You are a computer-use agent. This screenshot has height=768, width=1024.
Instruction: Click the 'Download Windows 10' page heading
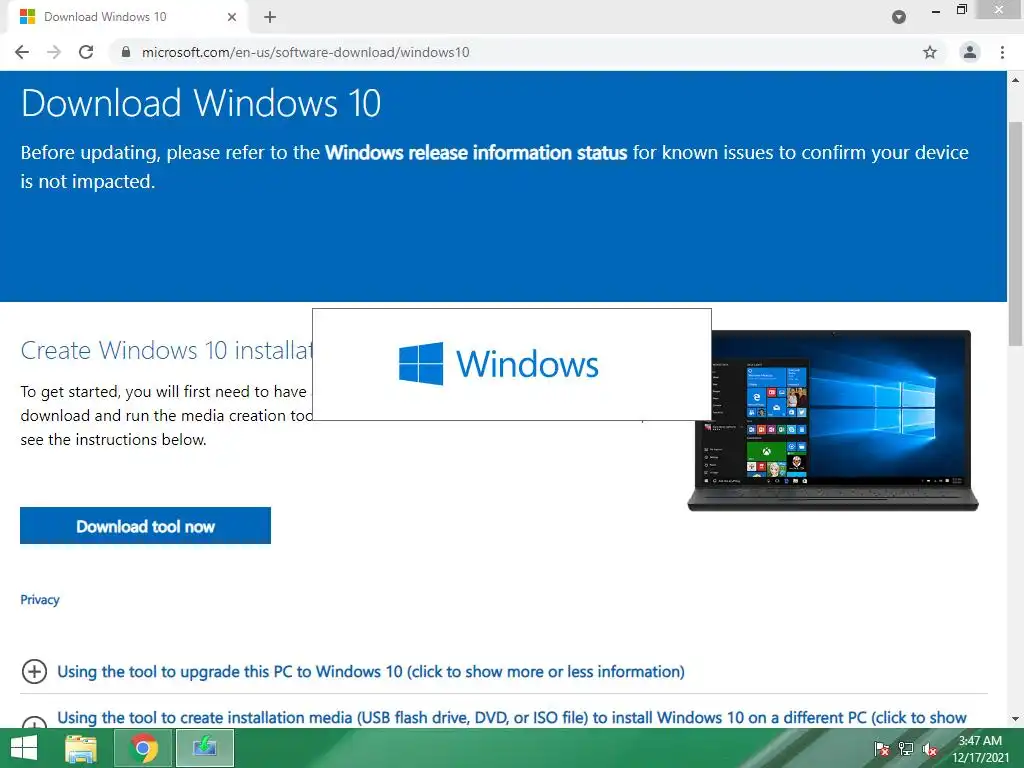click(201, 103)
